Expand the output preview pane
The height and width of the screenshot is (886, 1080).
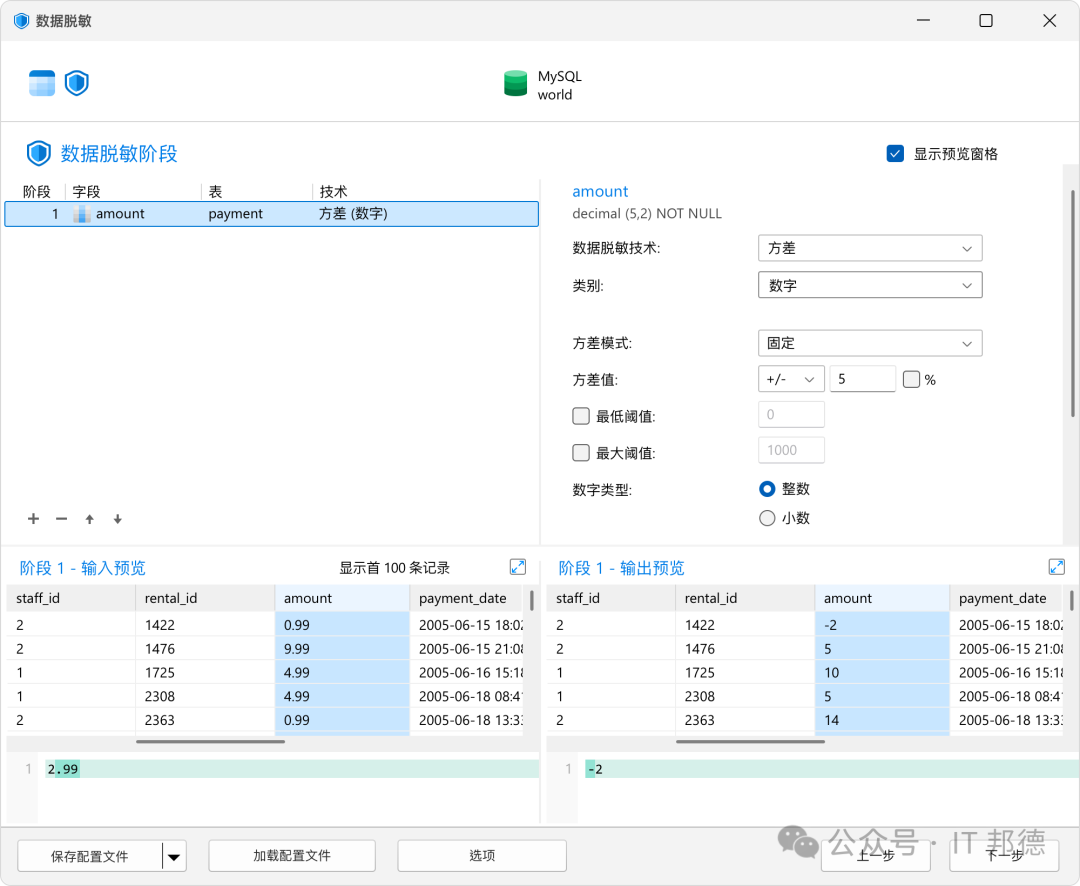click(1057, 567)
